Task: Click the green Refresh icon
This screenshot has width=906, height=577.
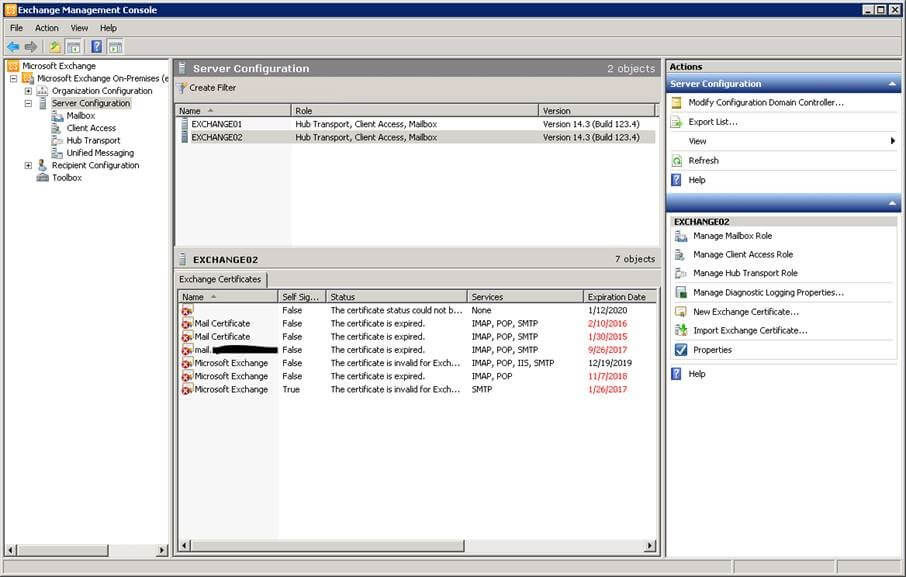Action: tap(677, 161)
